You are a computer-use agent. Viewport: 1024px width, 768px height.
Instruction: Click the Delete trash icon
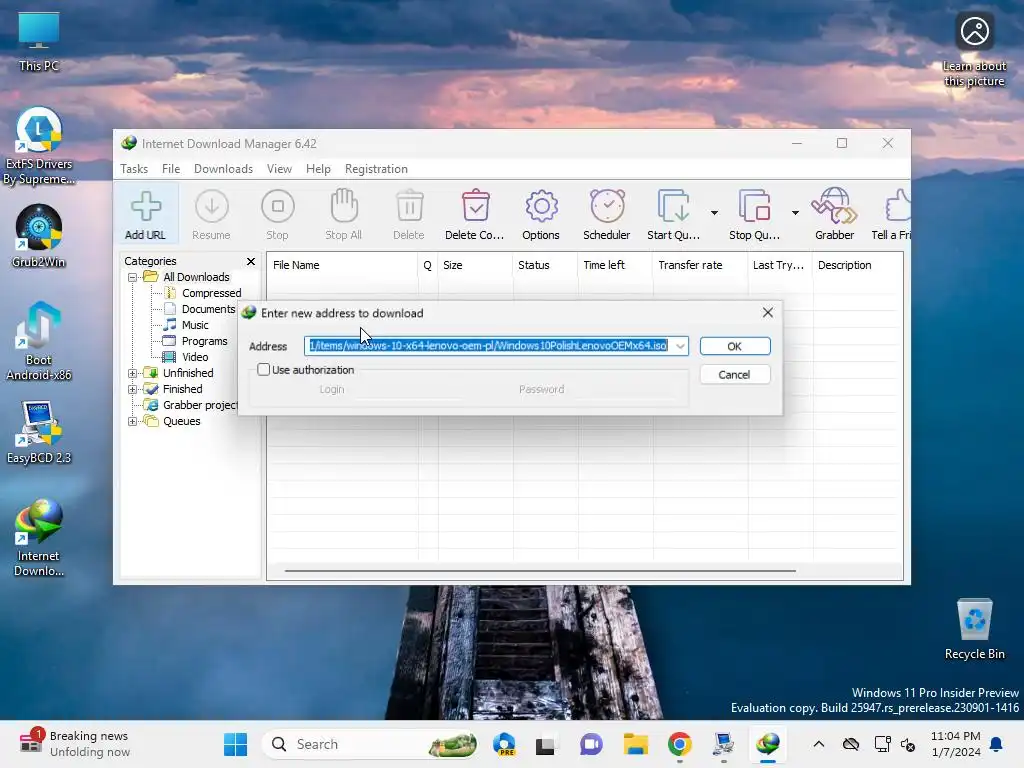[409, 214]
